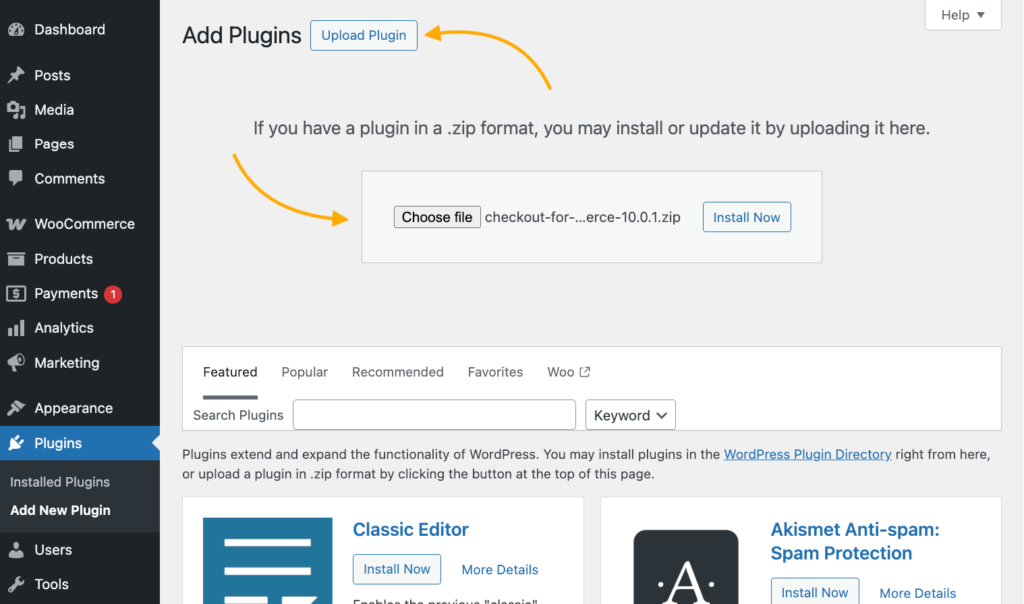This screenshot has height=604, width=1024.
Task: Click the Dashboard gauge icon in sidebar
Action: [16, 30]
